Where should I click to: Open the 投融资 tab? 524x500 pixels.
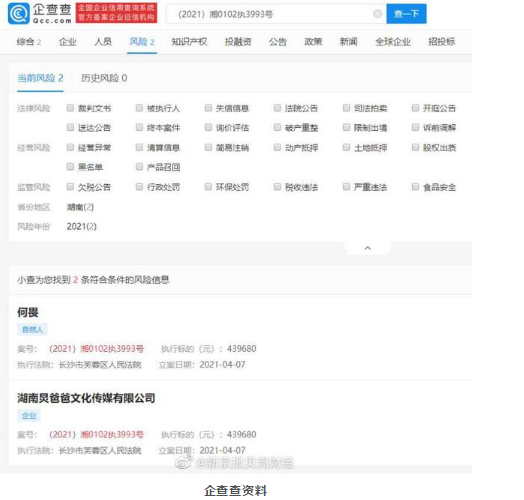(238, 42)
